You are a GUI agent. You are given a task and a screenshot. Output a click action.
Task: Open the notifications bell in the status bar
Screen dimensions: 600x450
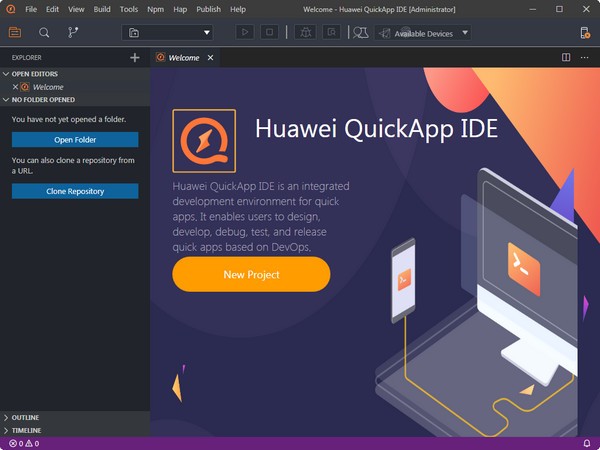pyautogui.click(x=587, y=443)
